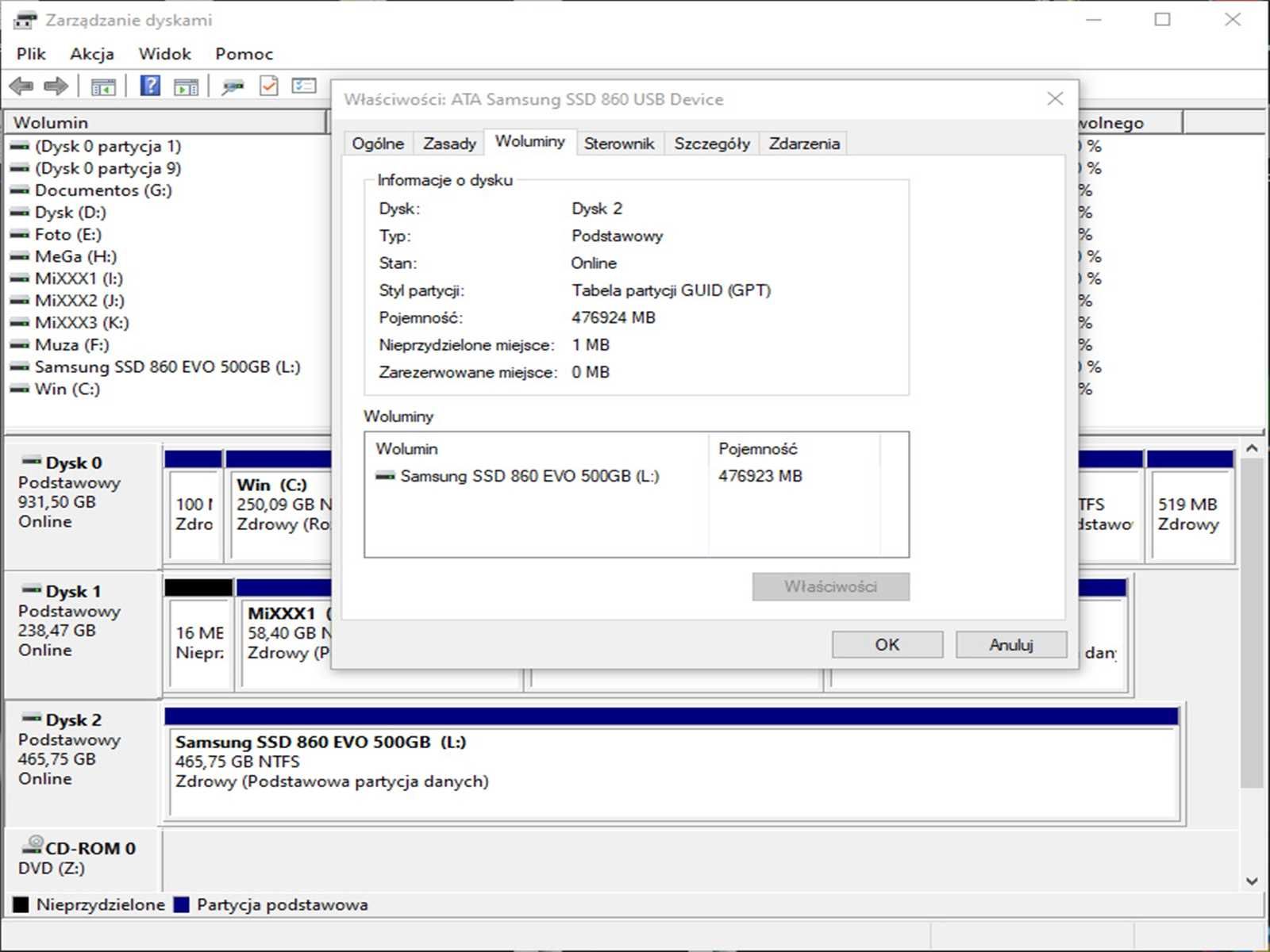
Task: Toggle the console tree pane toolbar icon
Action: (103, 86)
